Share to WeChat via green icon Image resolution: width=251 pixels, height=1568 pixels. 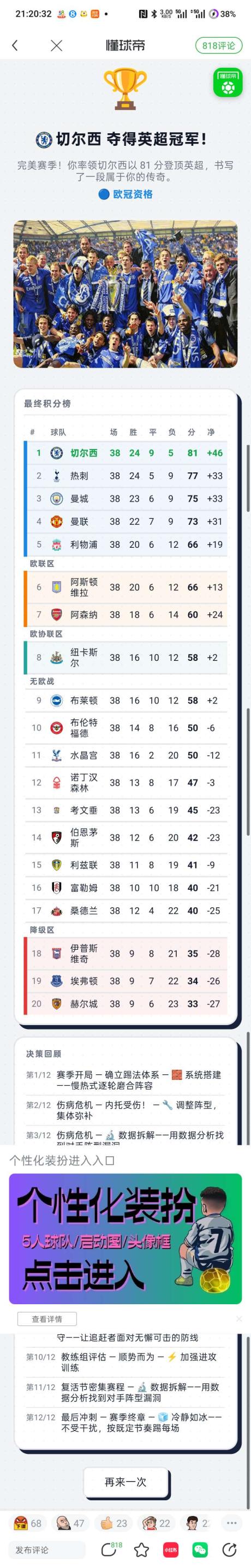click(200, 1550)
